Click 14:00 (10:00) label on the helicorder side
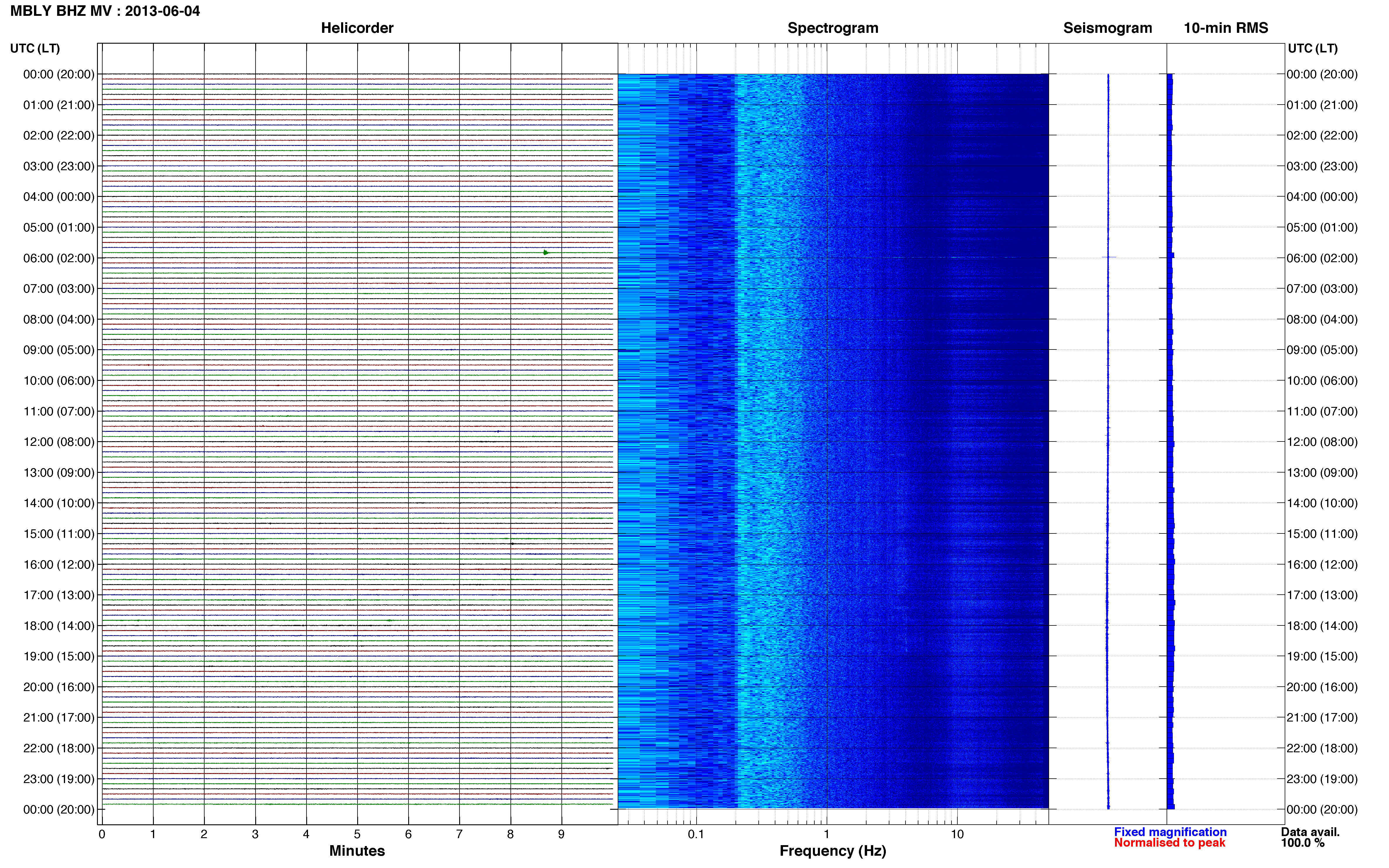Image resolution: width=1389 pixels, height=868 pixels. 59,504
